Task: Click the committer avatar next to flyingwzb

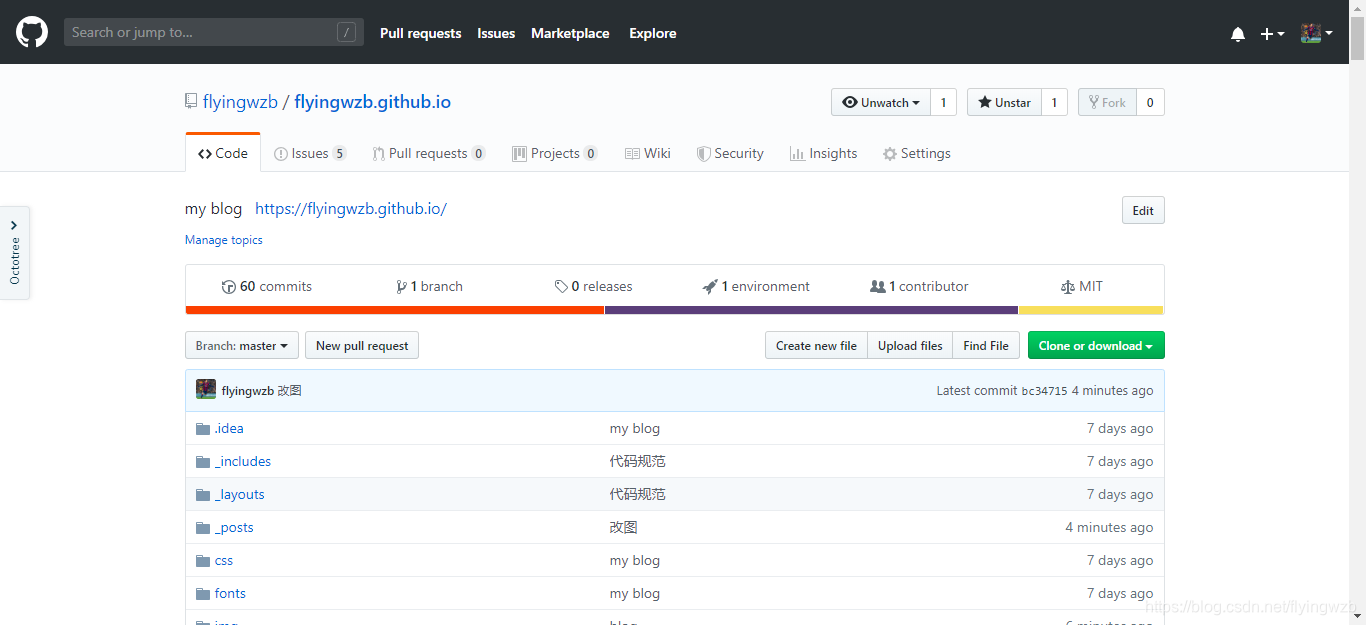Action: (x=206, y=390)
